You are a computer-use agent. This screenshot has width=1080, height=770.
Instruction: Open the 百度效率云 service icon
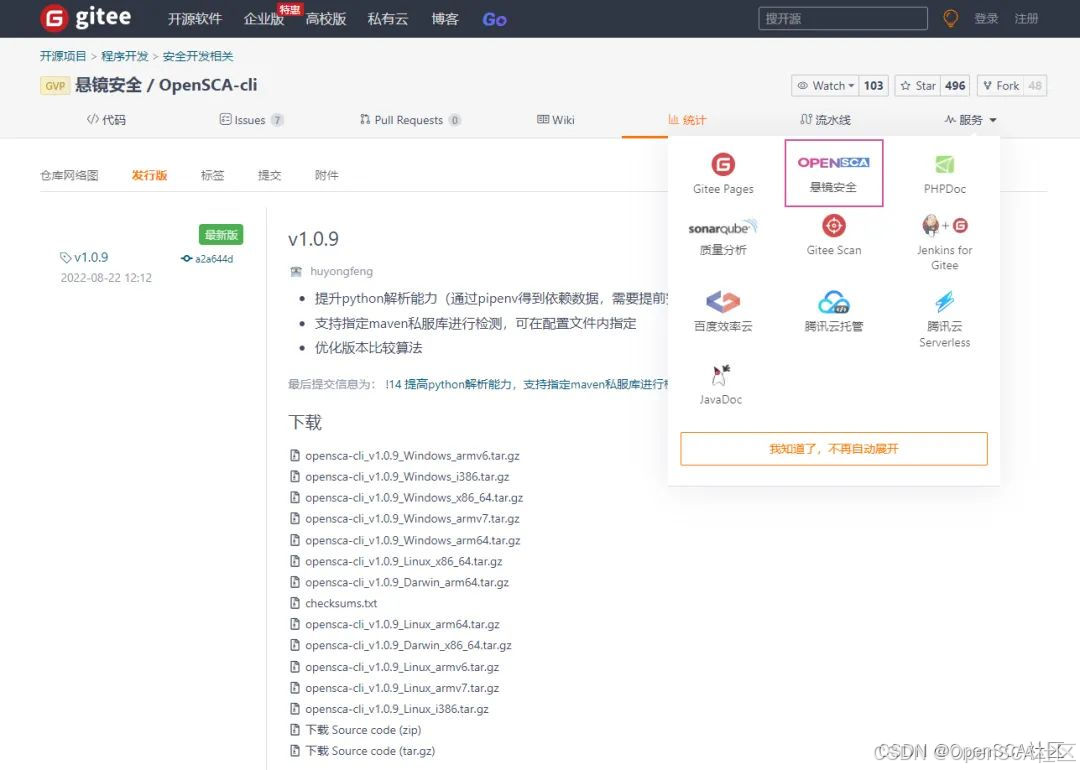[723, 302]
